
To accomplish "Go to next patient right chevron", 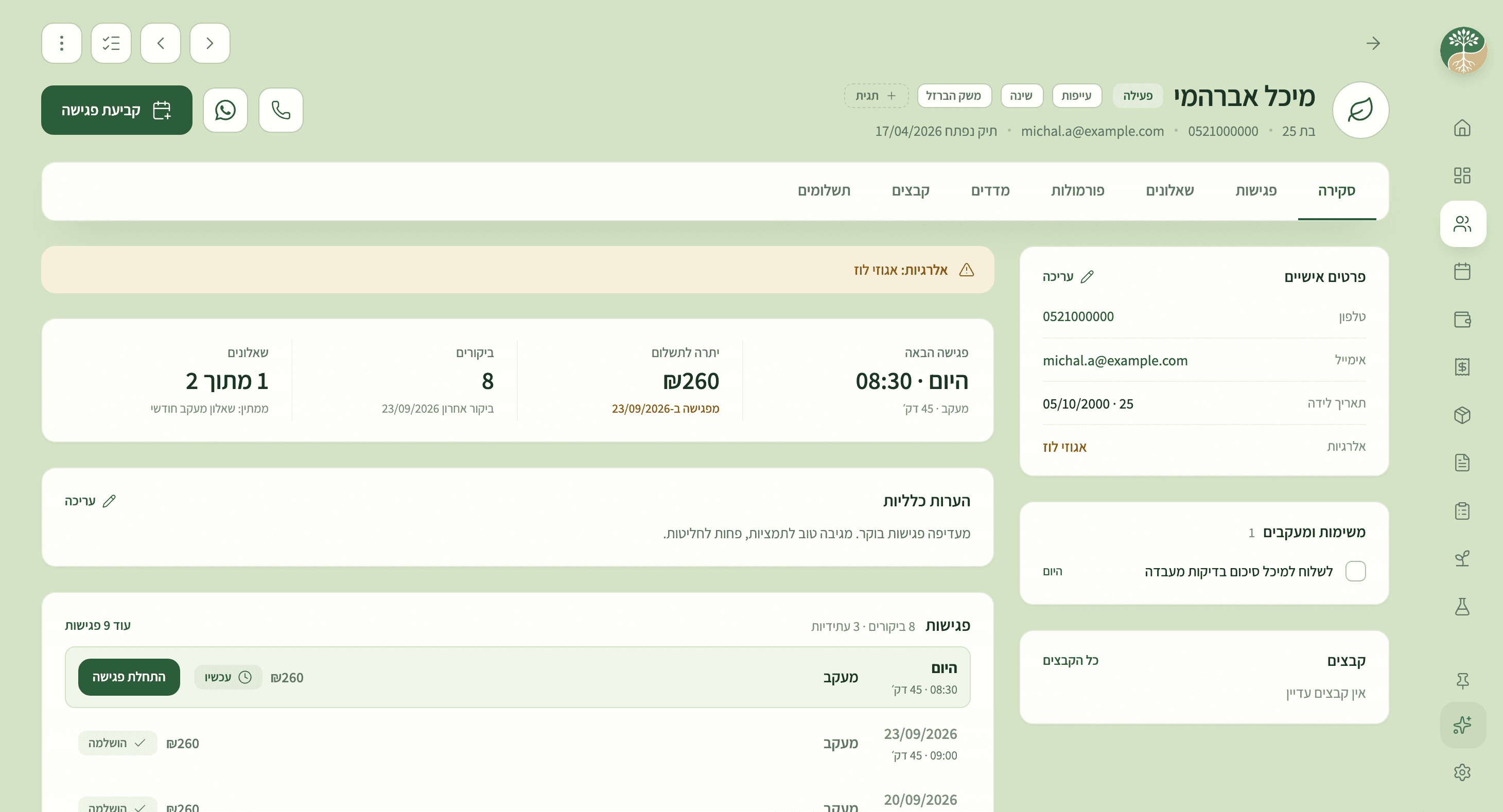I will click(210, 43).
